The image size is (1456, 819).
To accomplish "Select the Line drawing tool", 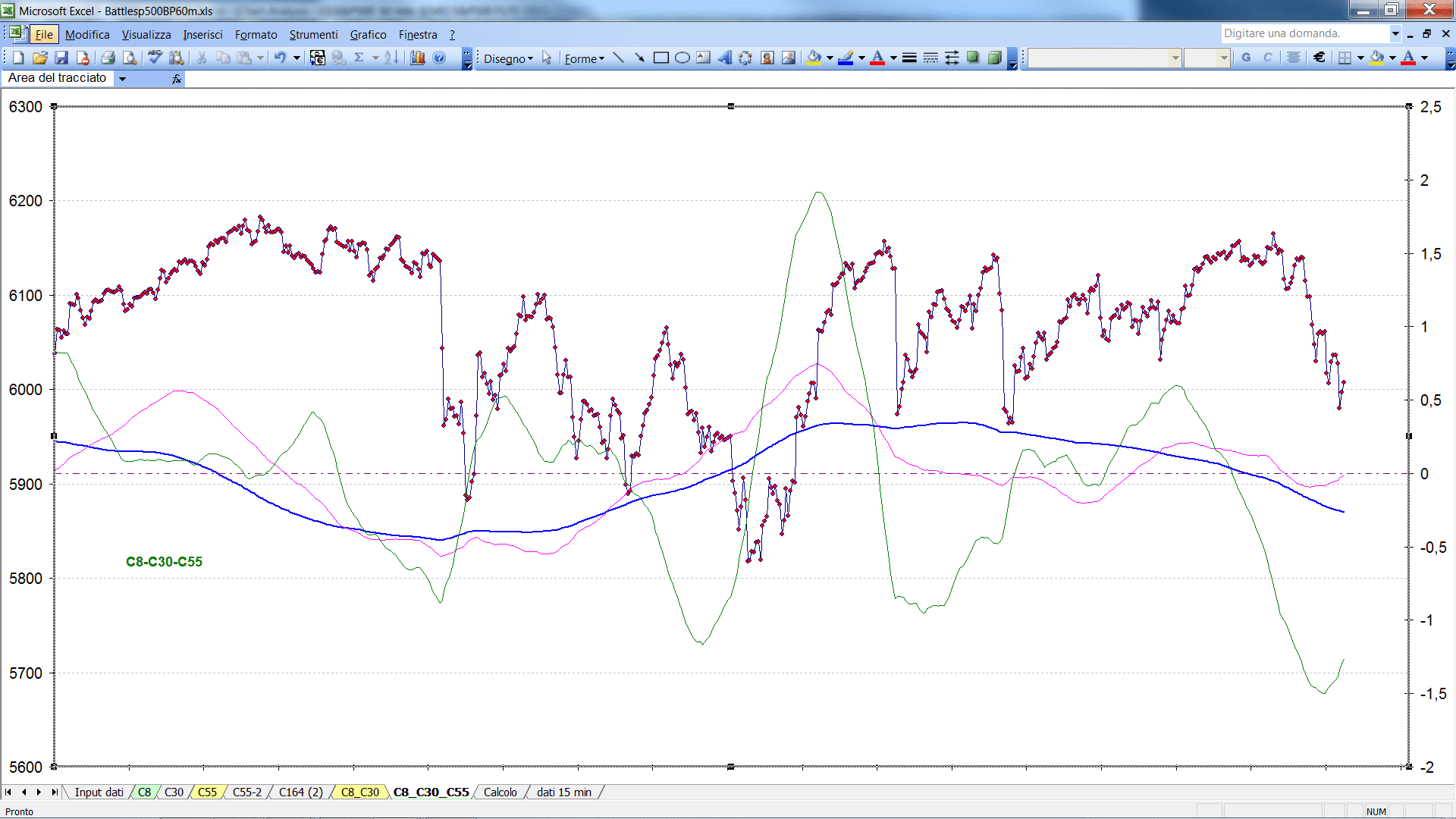I will click(x=618, y=58).
